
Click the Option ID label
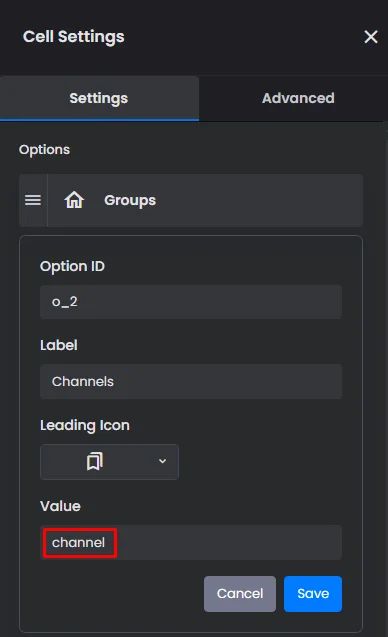(72, 266)
